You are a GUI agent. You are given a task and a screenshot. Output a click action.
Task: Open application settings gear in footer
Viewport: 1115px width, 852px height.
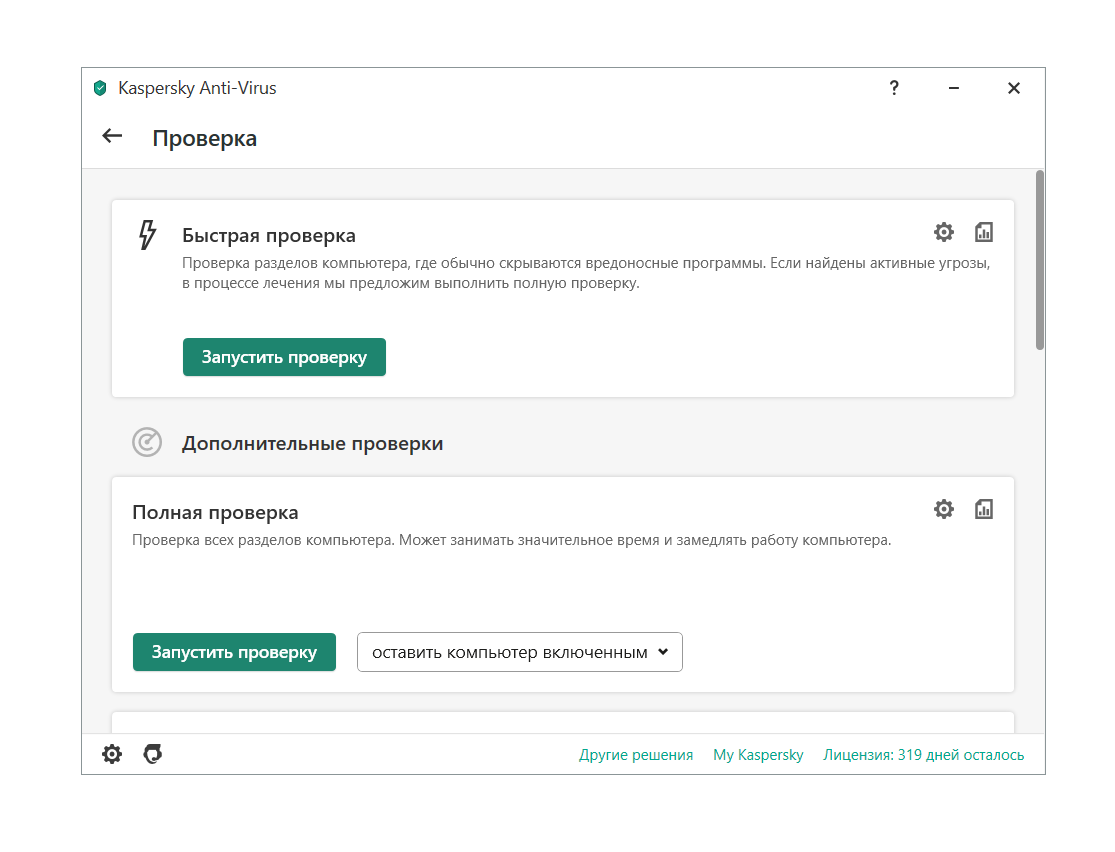[x=112, y=754]
